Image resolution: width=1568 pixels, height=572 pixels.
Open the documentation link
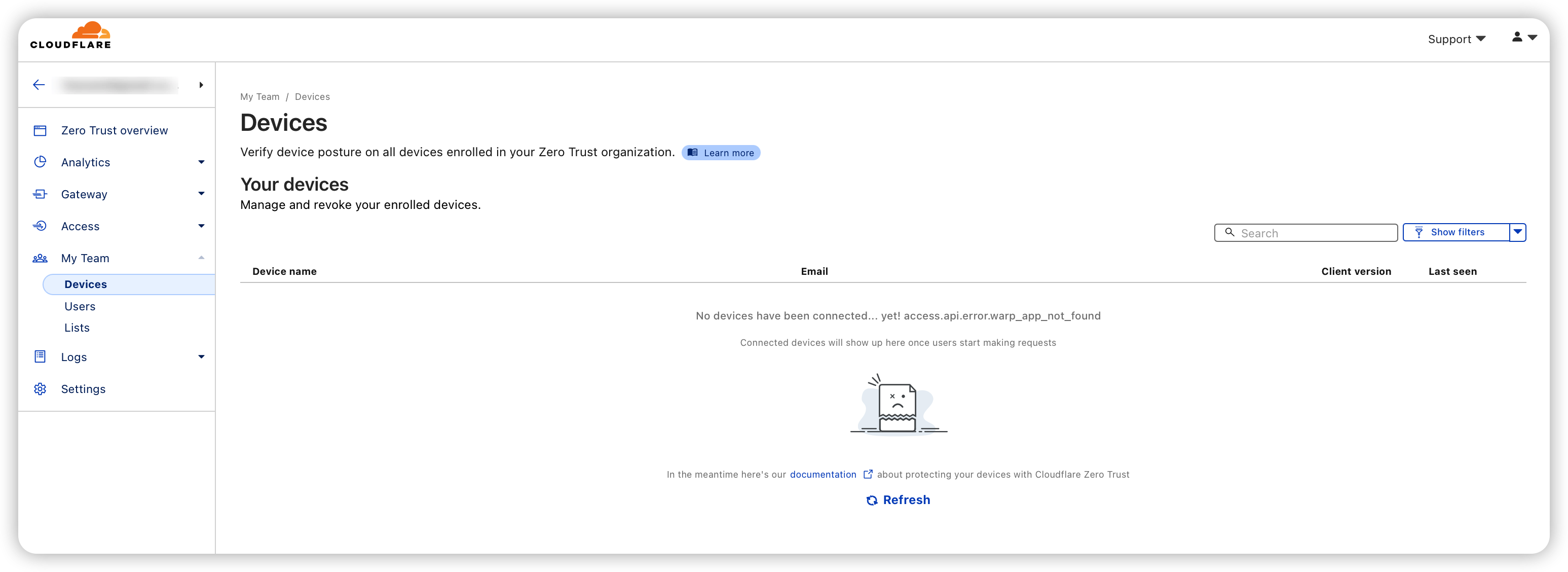[x=823, y=475]
